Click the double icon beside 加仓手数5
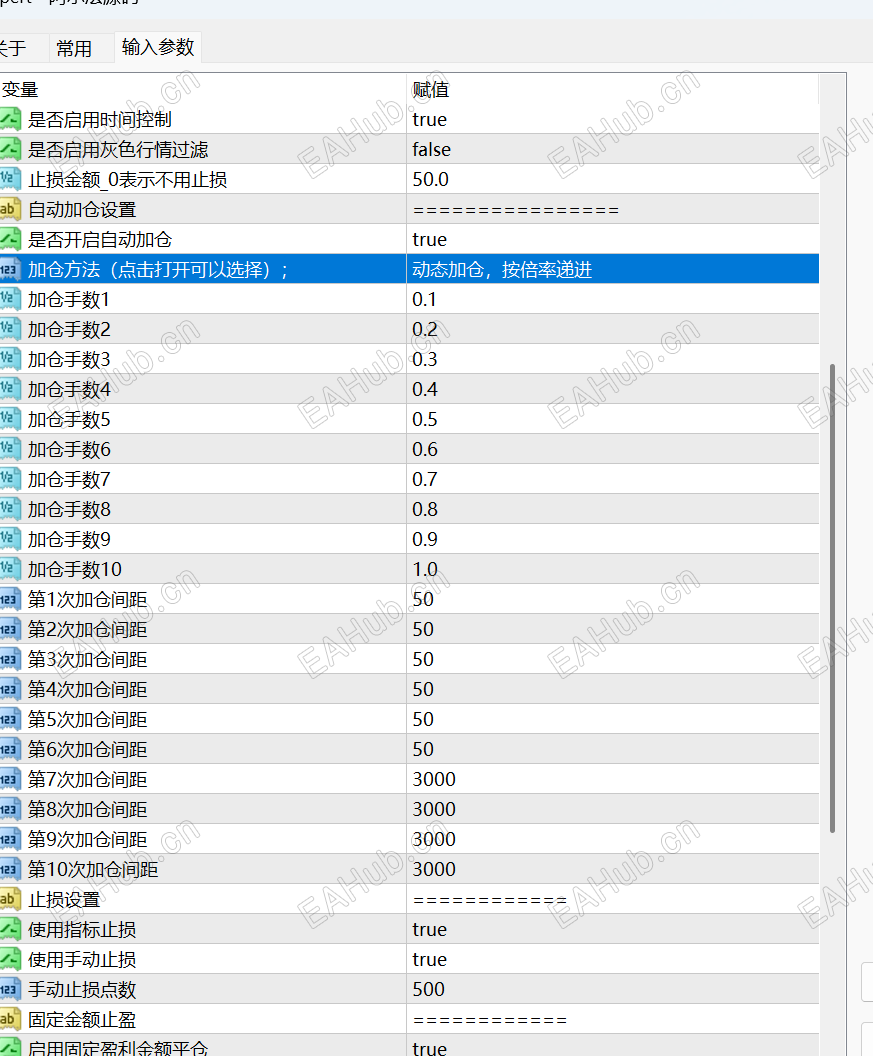Screen dimensions: 873x1056 [10, 419]
